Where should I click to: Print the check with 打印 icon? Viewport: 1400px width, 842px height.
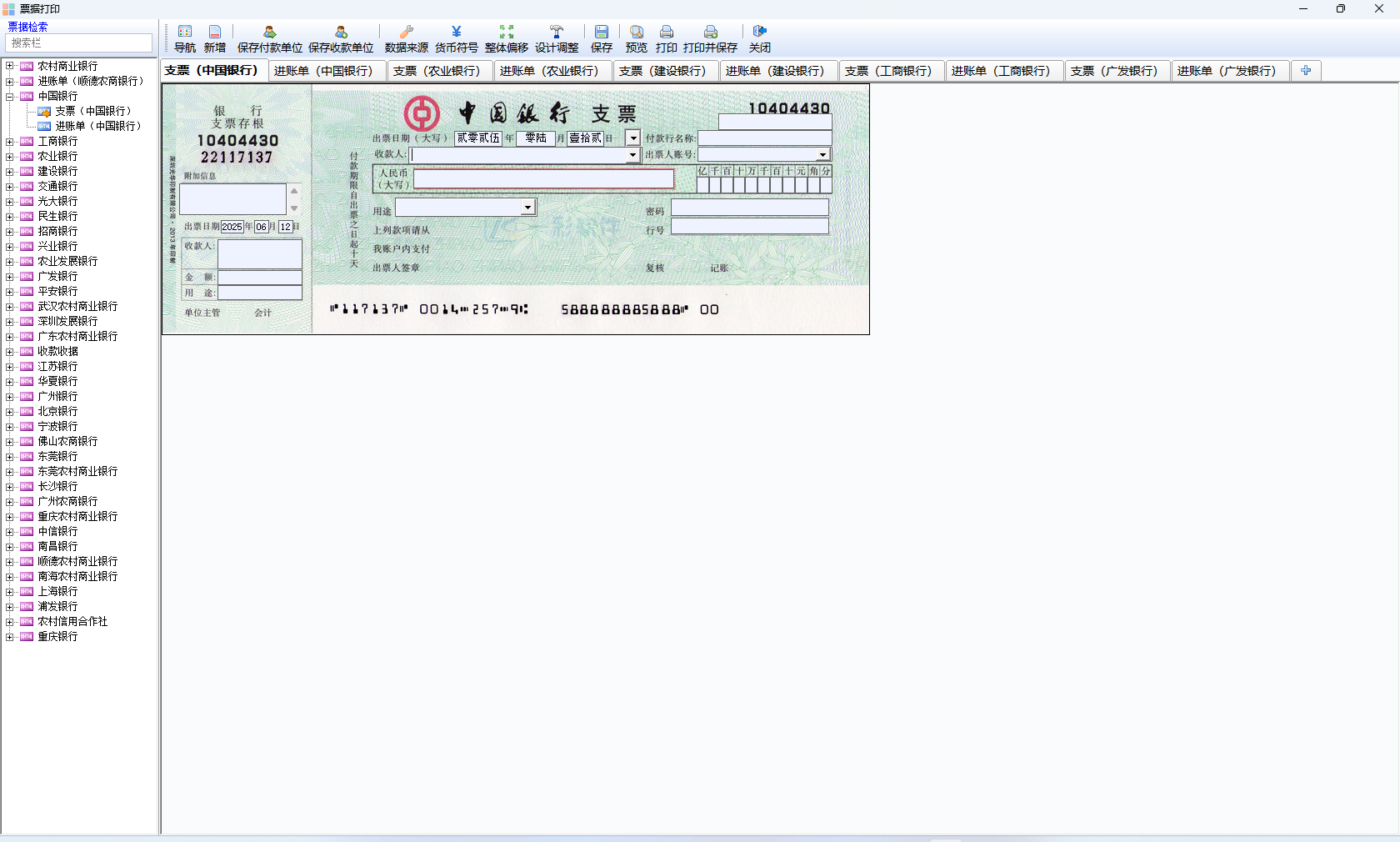(667, 38)
